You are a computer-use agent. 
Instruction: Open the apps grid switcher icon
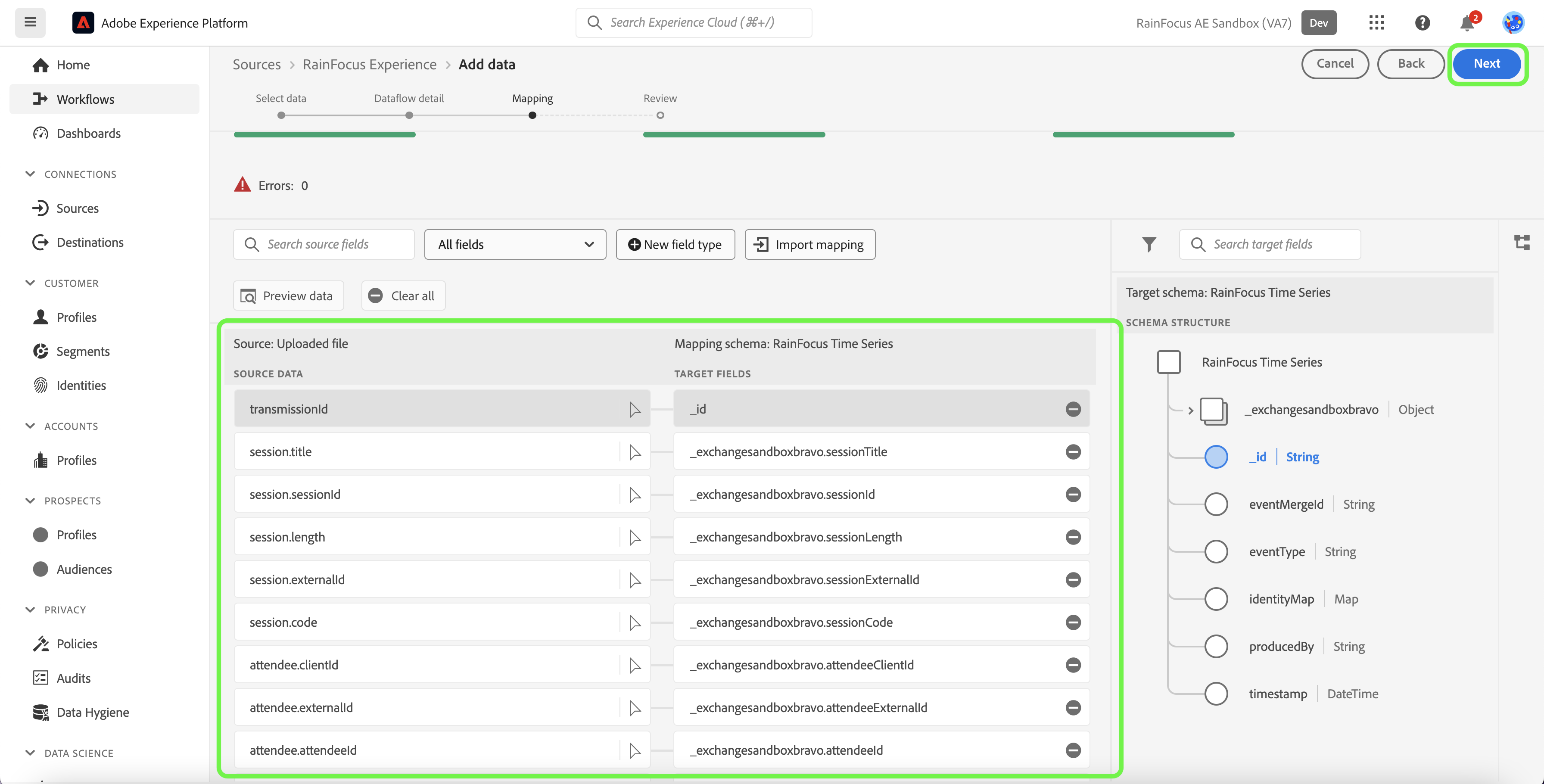[x=1377, y=23]
